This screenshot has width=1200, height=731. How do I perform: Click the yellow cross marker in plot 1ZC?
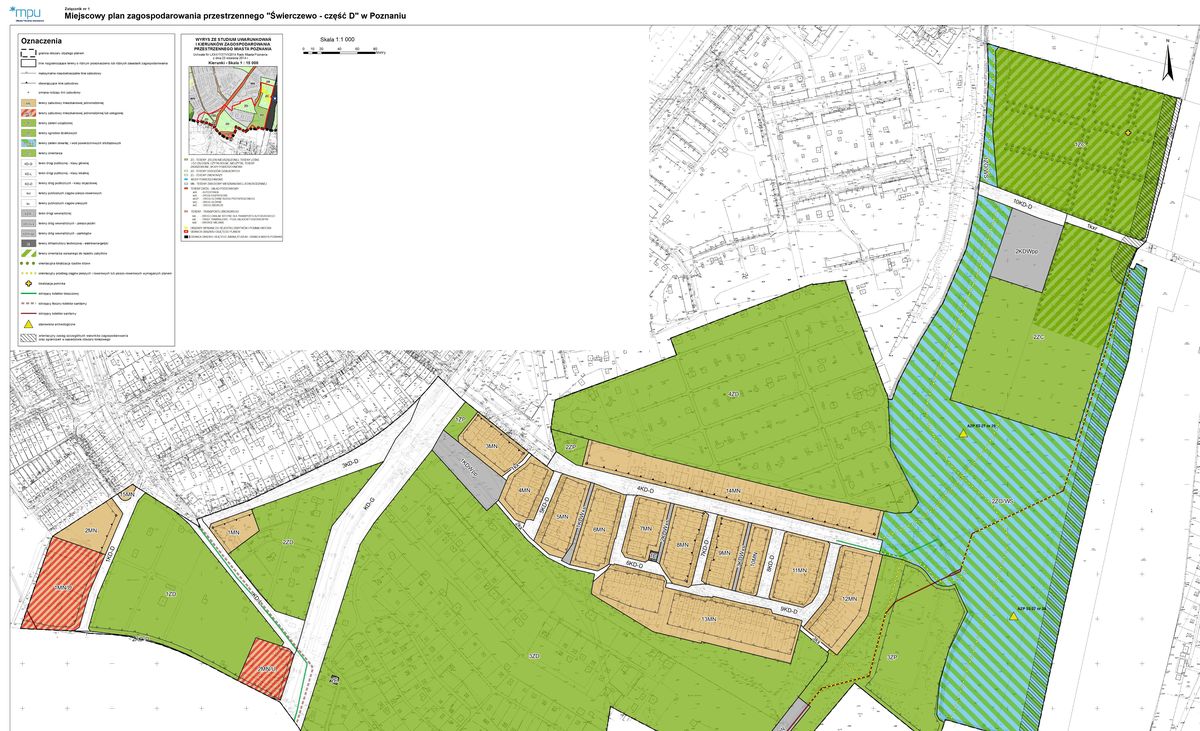(1128, 133)
